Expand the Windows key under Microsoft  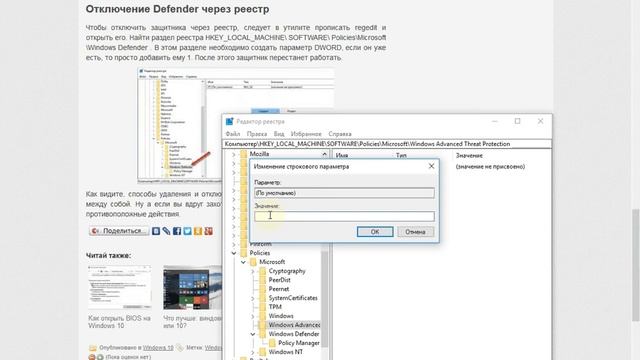[253, 316]
